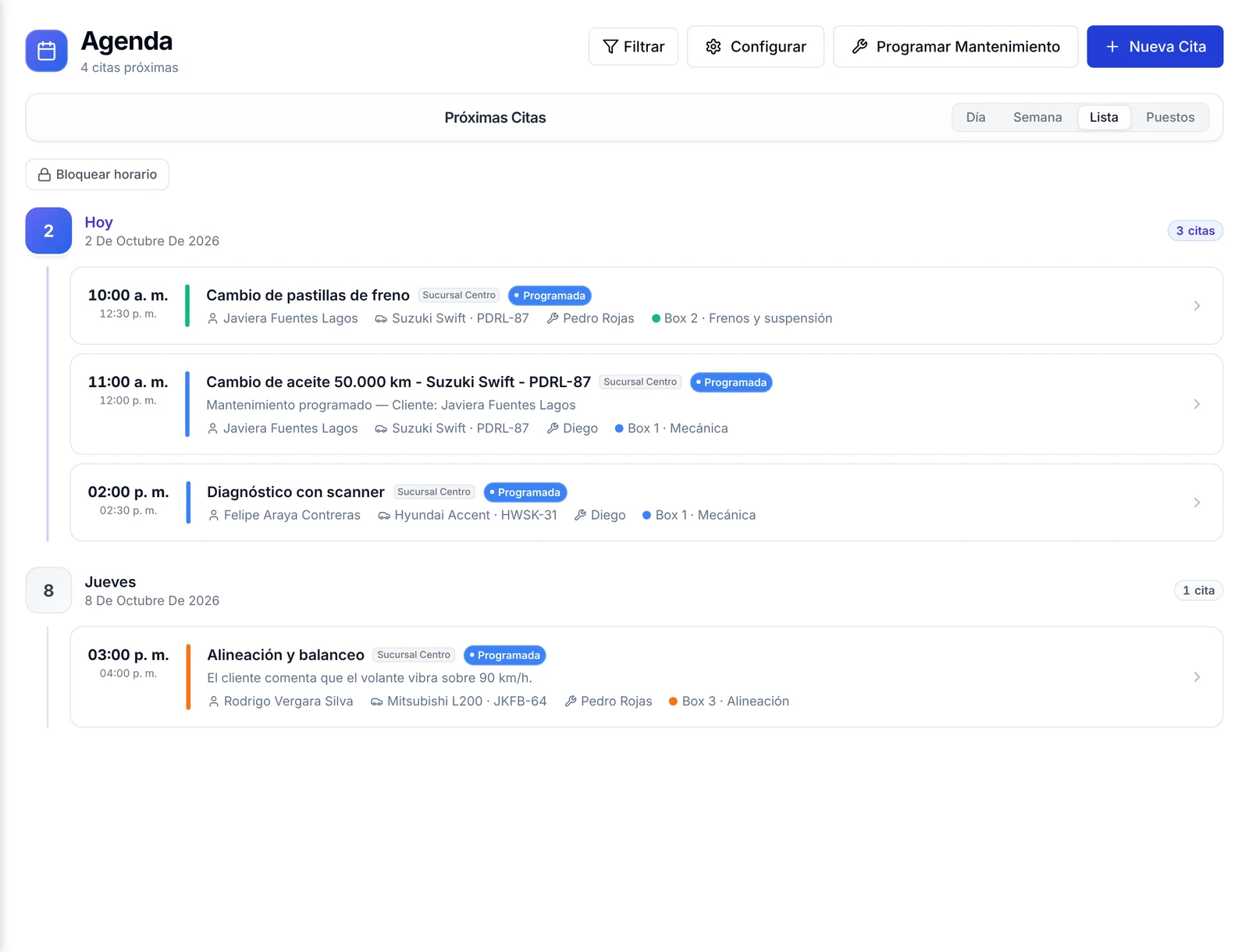Click orange dot beside Box 3 Alineación
The height and width of the screenshot is (952, 1249).
(x=673, y=702)
